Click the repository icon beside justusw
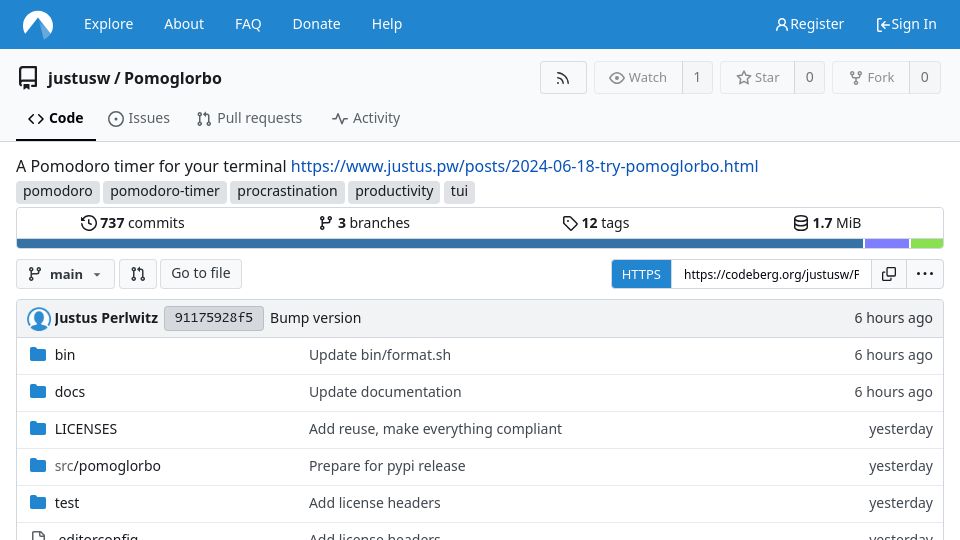The image size is (960, 540). point(28,78)
